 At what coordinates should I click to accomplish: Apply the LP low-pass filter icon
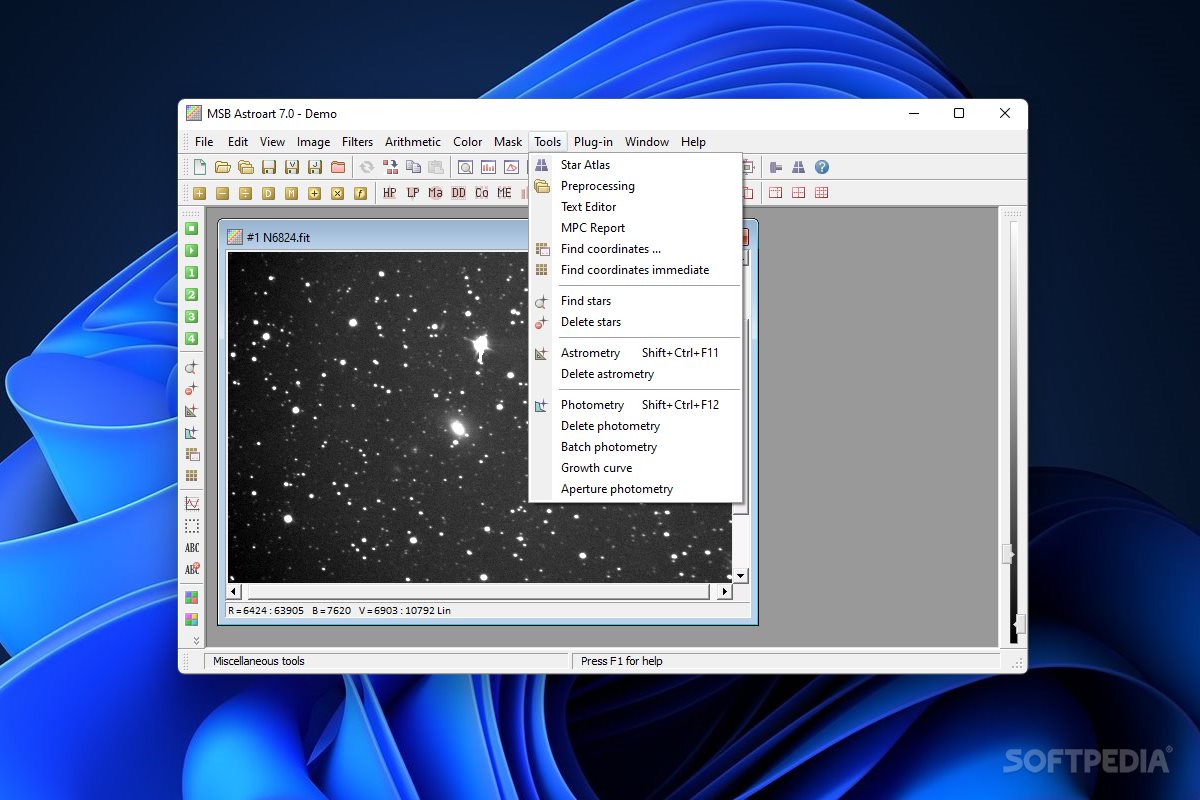click(x=412, y=193)
